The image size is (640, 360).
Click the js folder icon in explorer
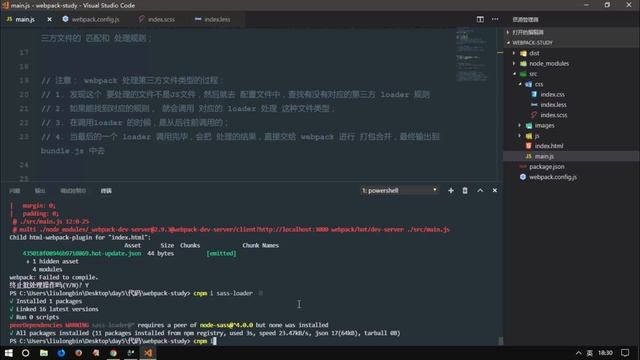529,136
